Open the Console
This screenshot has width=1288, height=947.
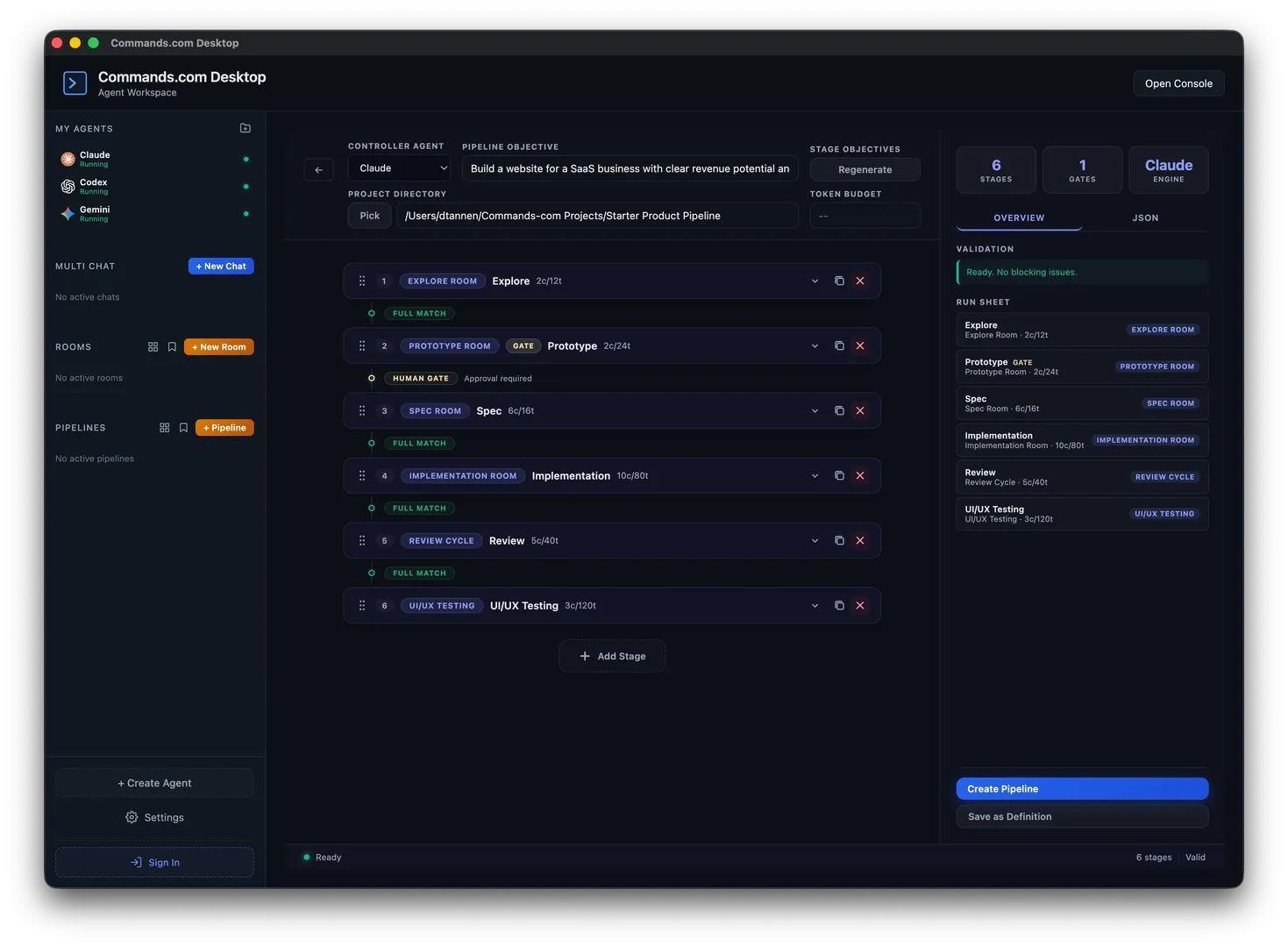[1178, 83]
